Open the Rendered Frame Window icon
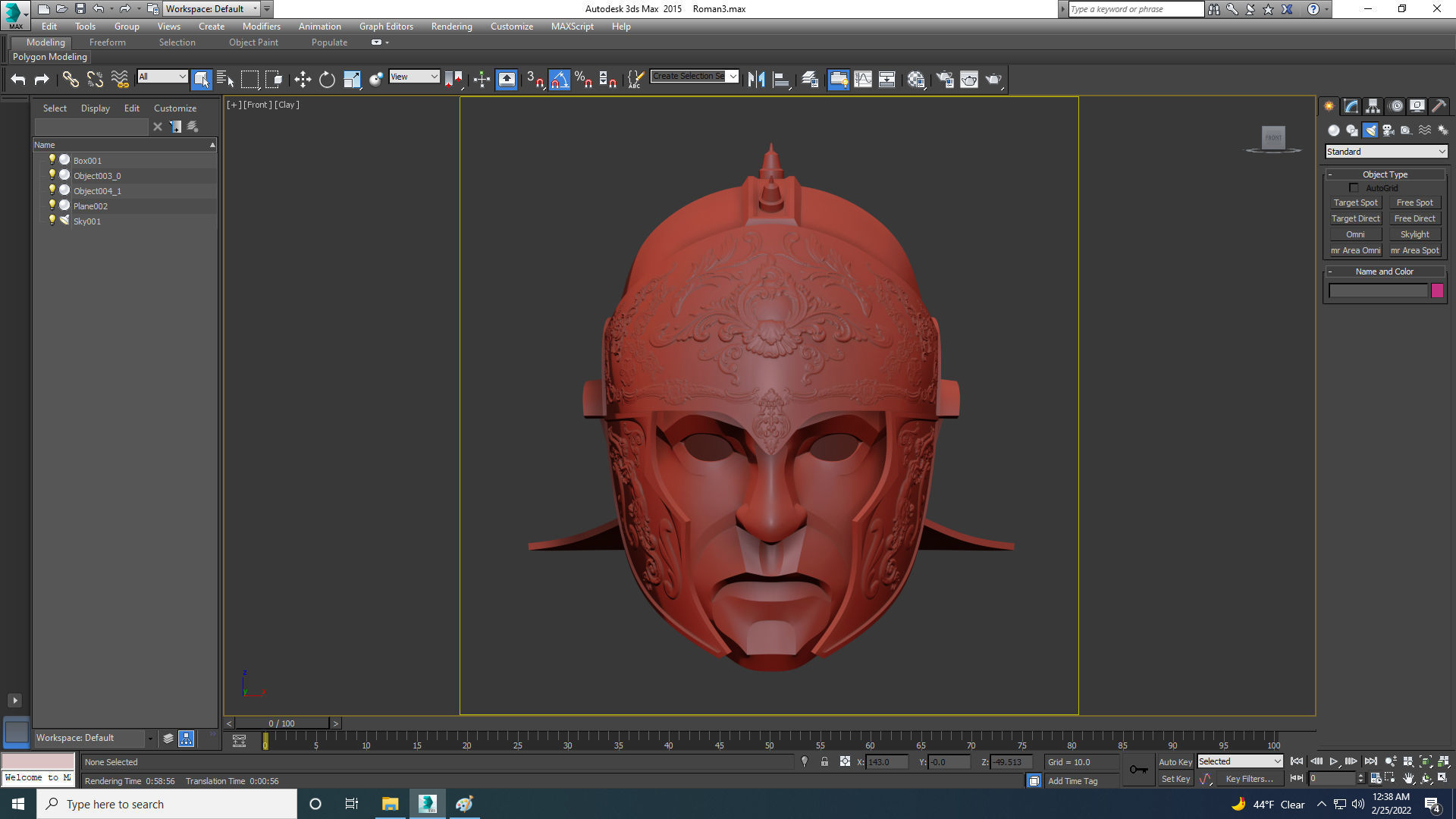This screenshot has width=1456, height=819. coord(969,79)
